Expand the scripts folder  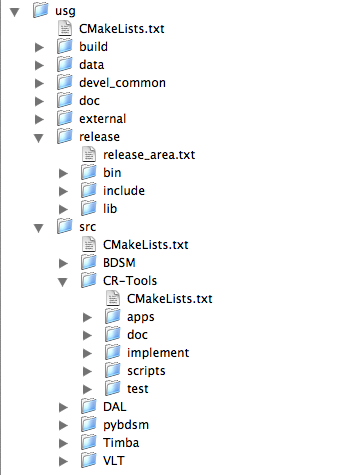pos(87,371)
